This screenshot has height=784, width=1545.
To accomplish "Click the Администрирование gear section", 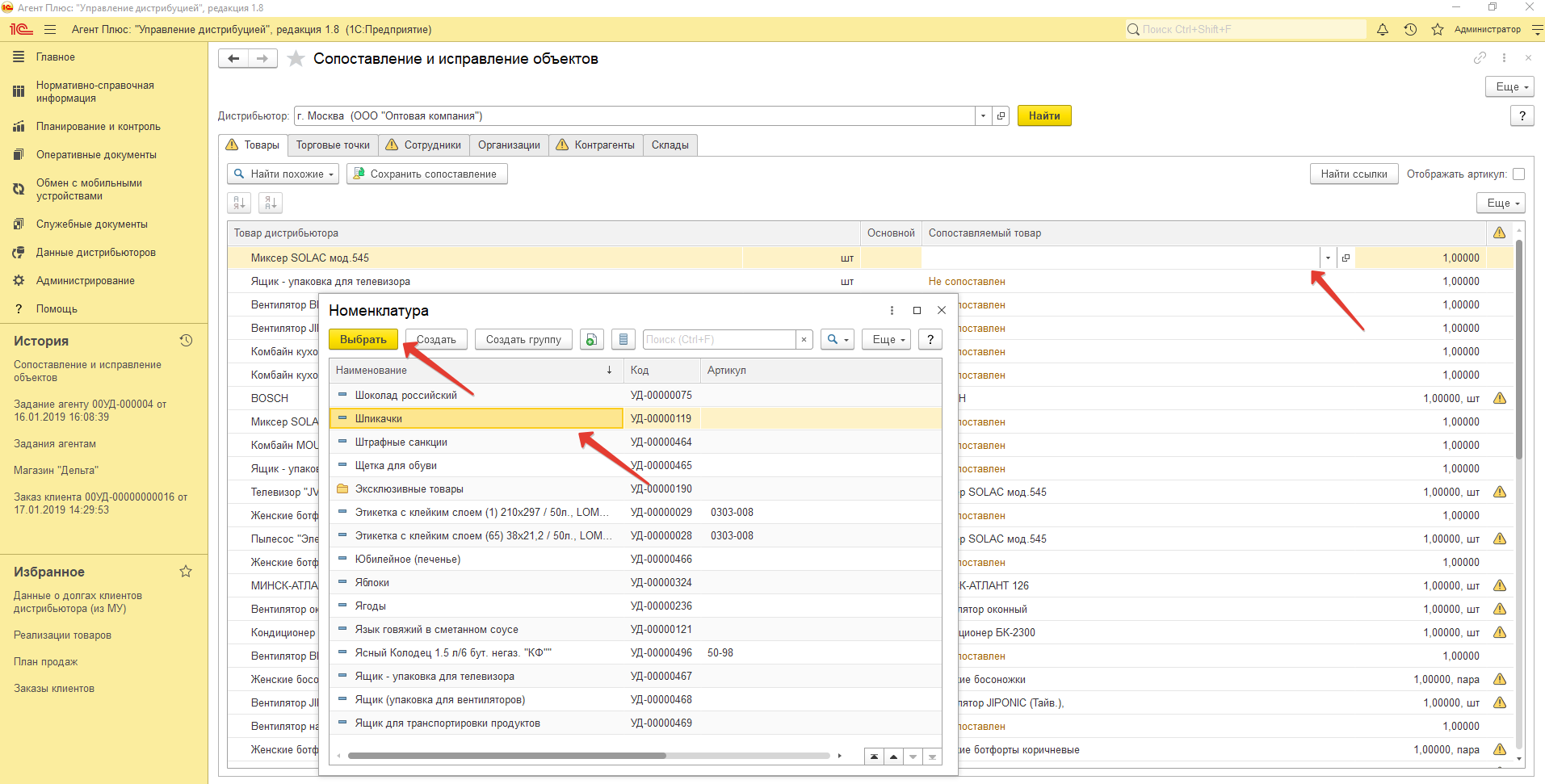I will pos(85,280).
